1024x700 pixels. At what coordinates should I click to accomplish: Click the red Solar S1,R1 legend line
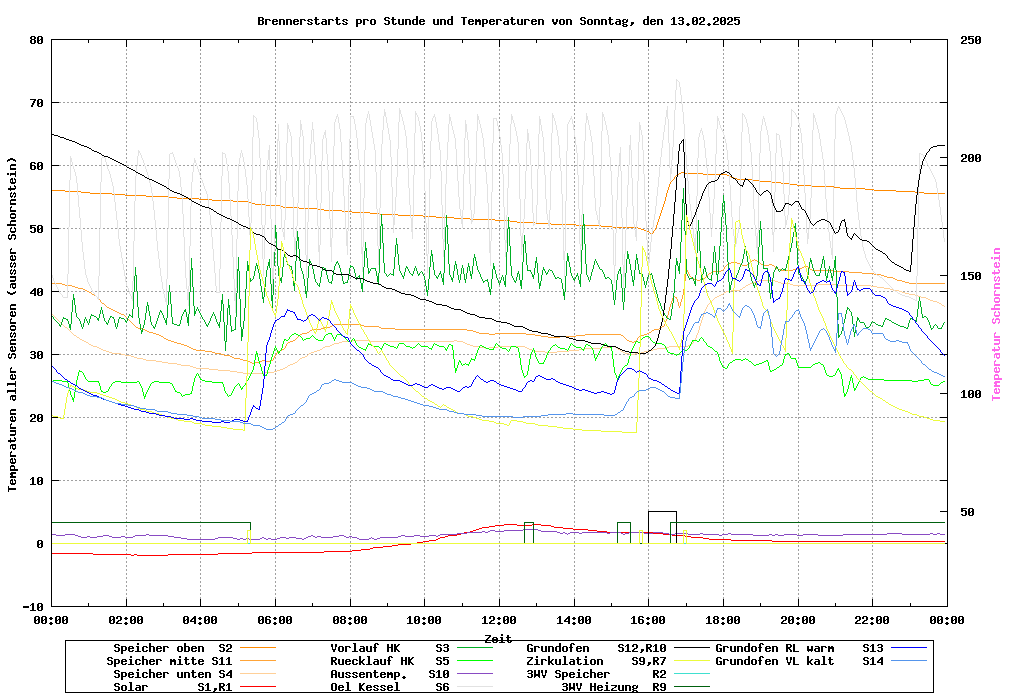point(279,687)
